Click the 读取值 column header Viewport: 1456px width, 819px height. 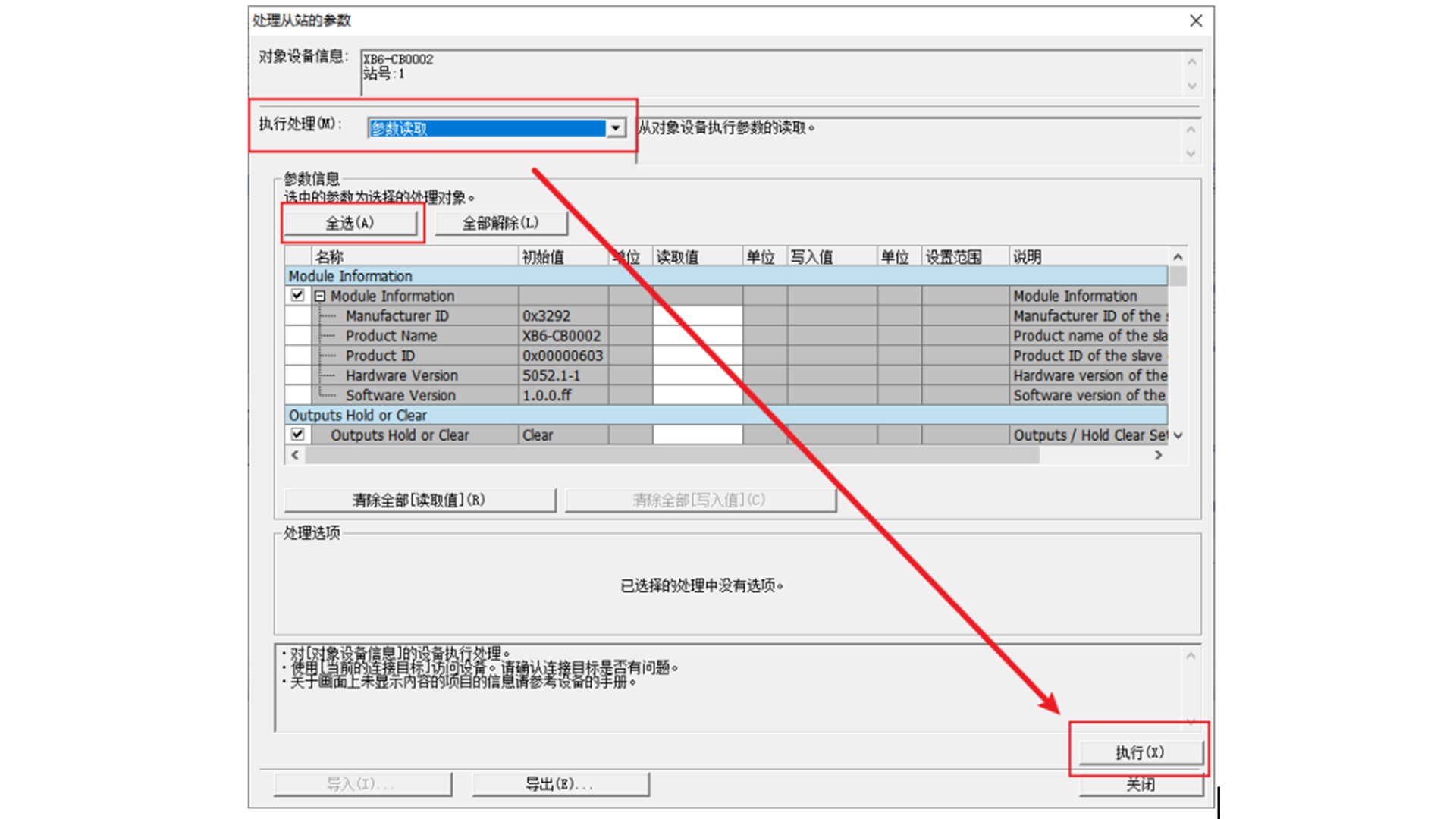[698, 256]
